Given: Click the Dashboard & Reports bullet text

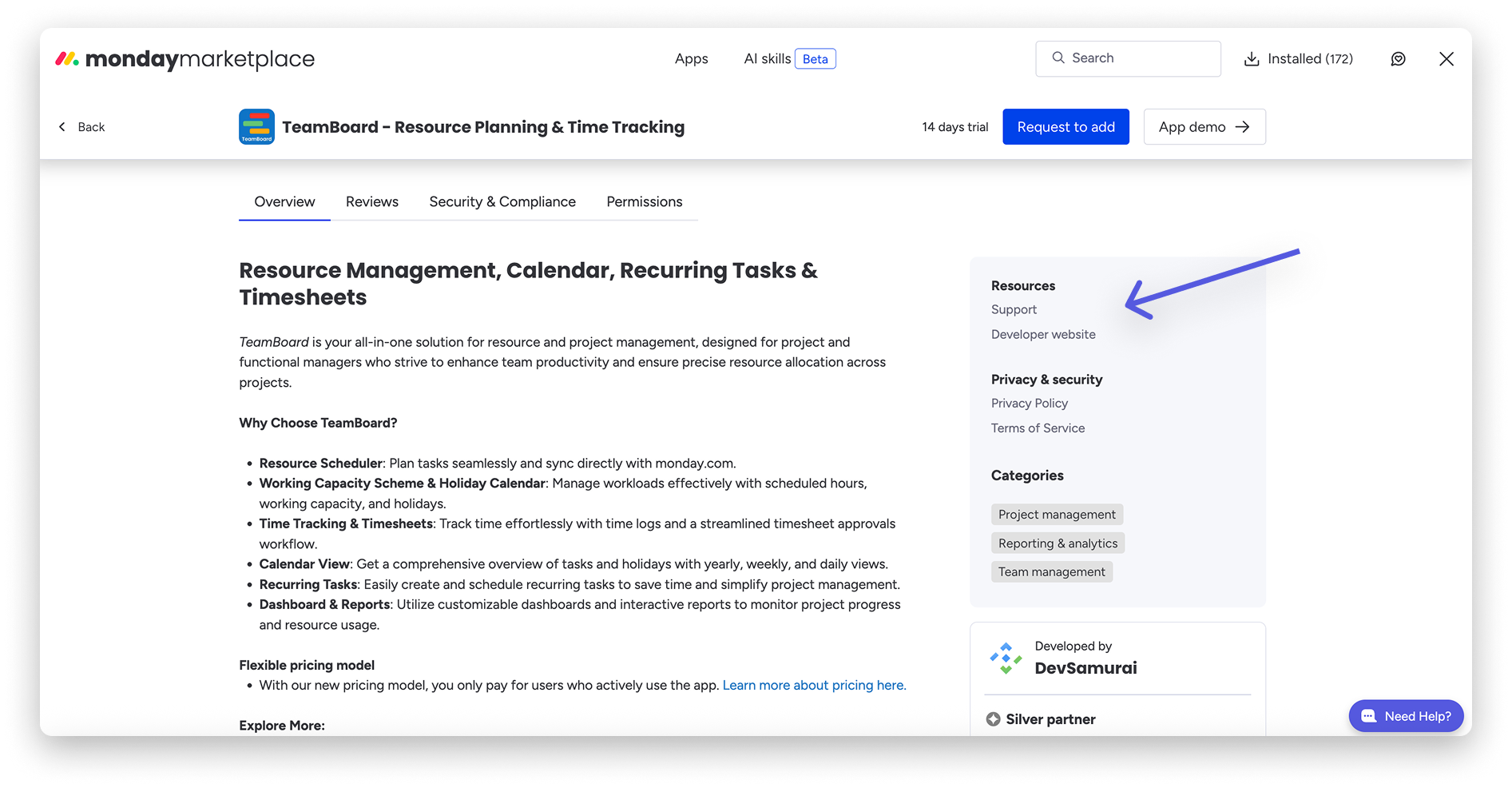Looking at the screenshot, I should [580, 615].
